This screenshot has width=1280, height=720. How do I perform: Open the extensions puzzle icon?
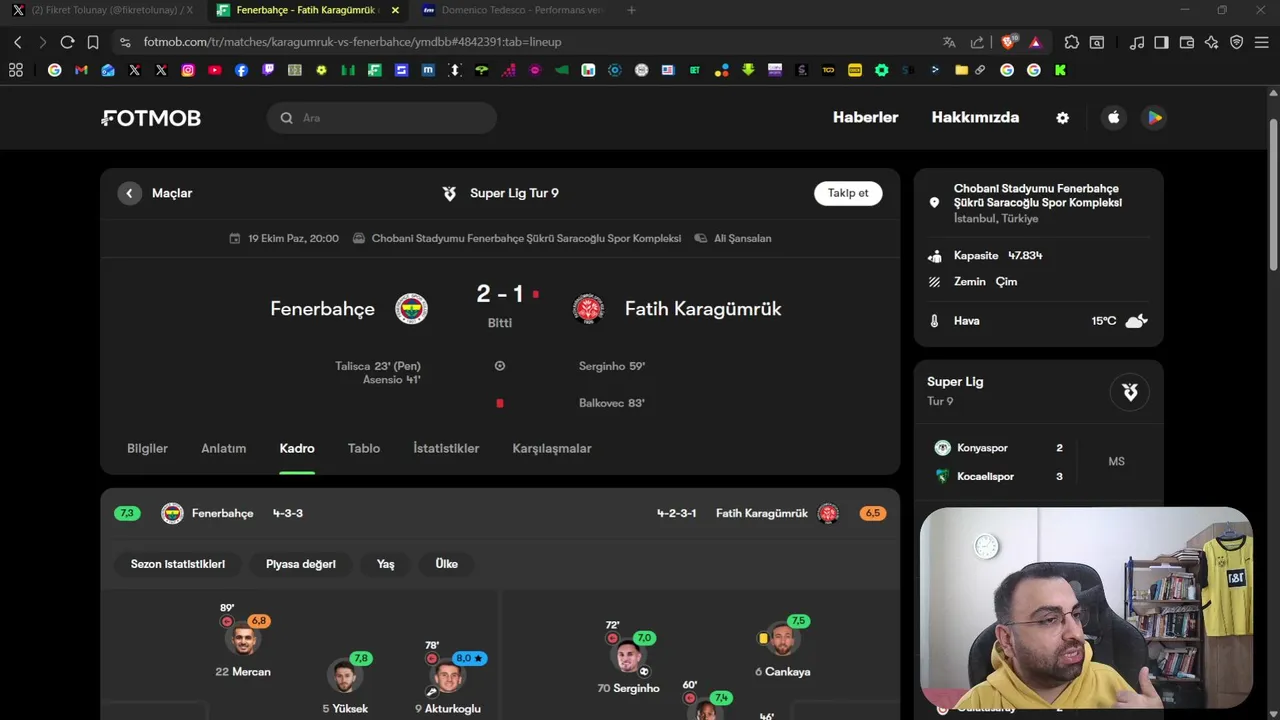pyautogui.click(x=1072, y=42)
